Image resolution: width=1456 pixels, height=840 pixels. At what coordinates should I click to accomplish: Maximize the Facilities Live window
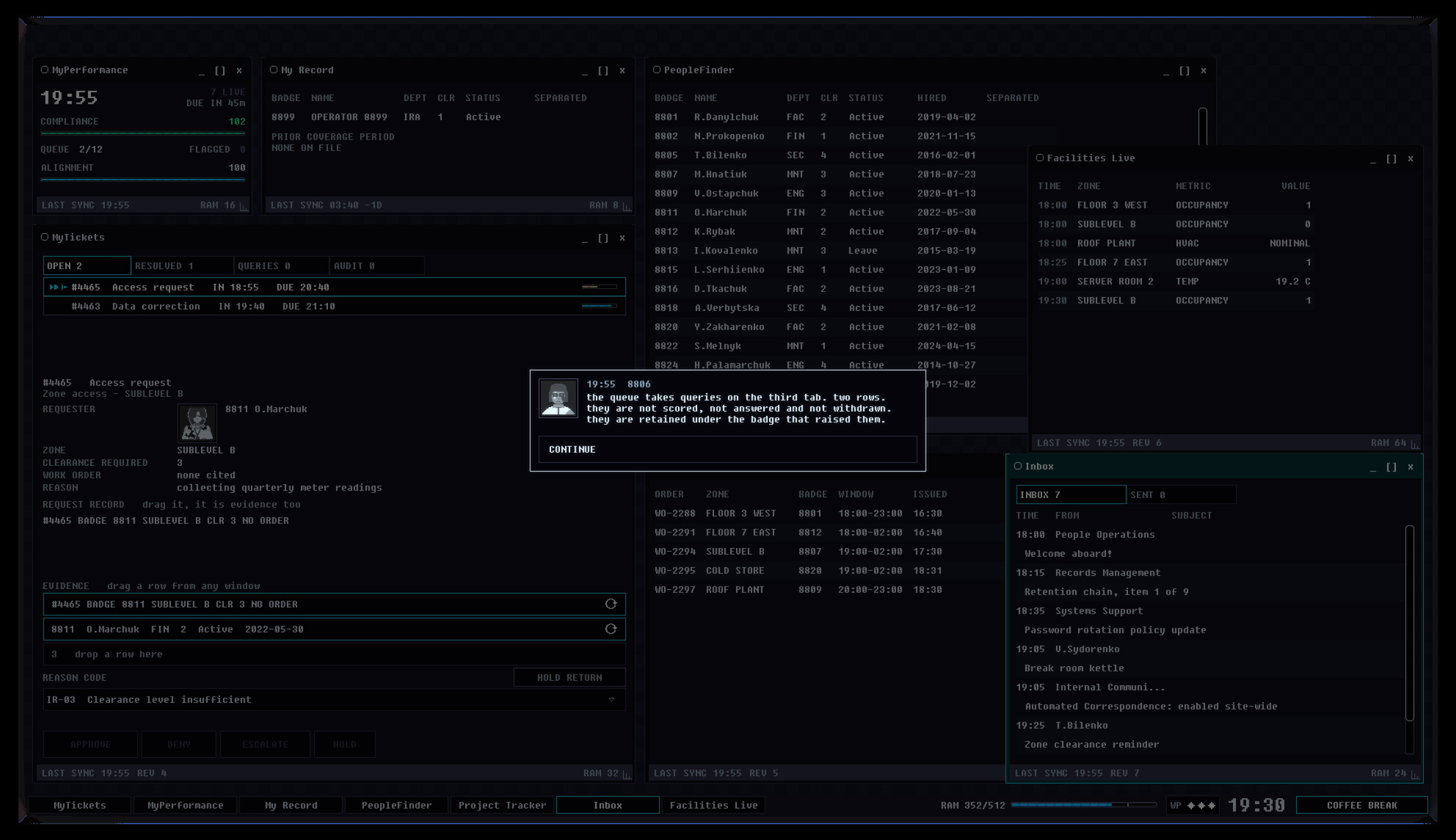tap(1392, 159)
